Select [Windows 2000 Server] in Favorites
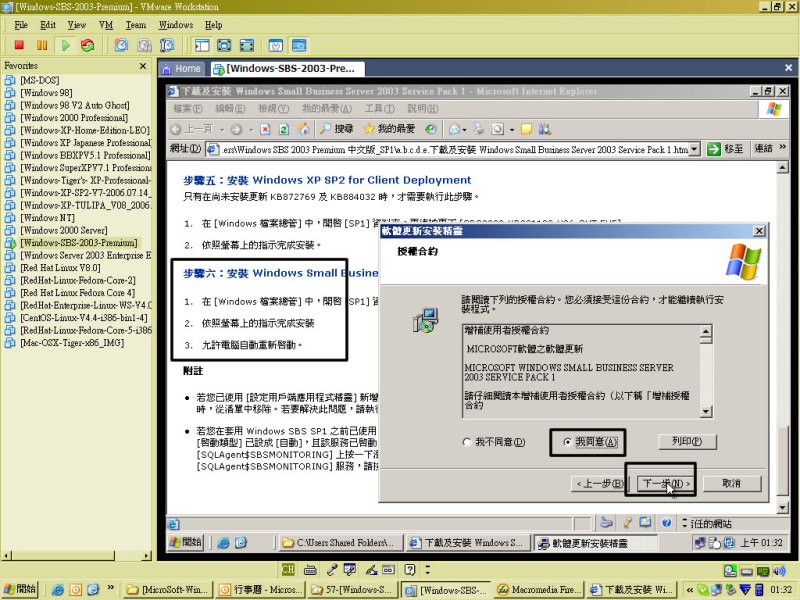This screenshot has height=600, width=800. pyautogui.click(x=63, y=230)
